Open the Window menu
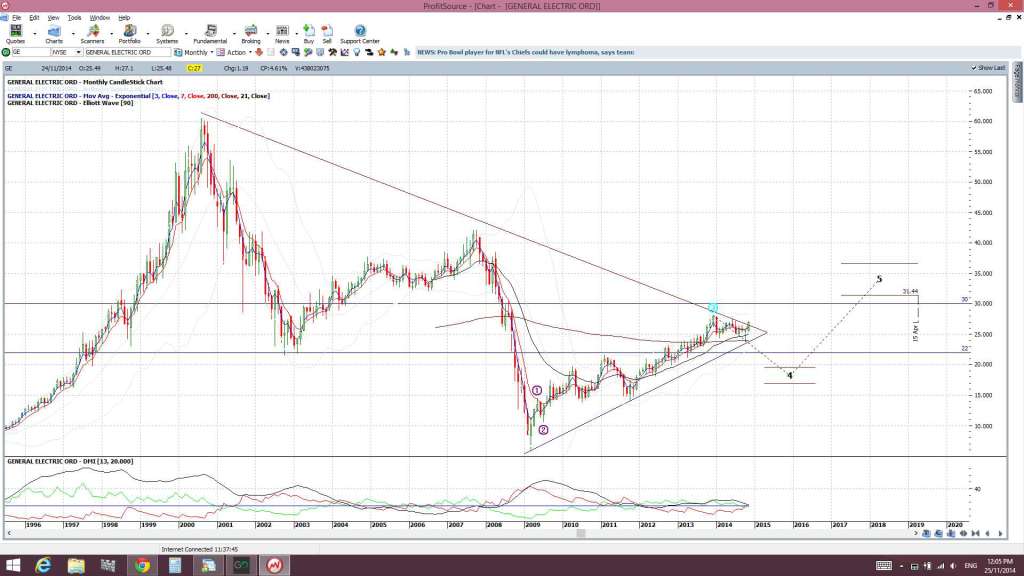Screen dimensions: 1024x576 point(99,18)
